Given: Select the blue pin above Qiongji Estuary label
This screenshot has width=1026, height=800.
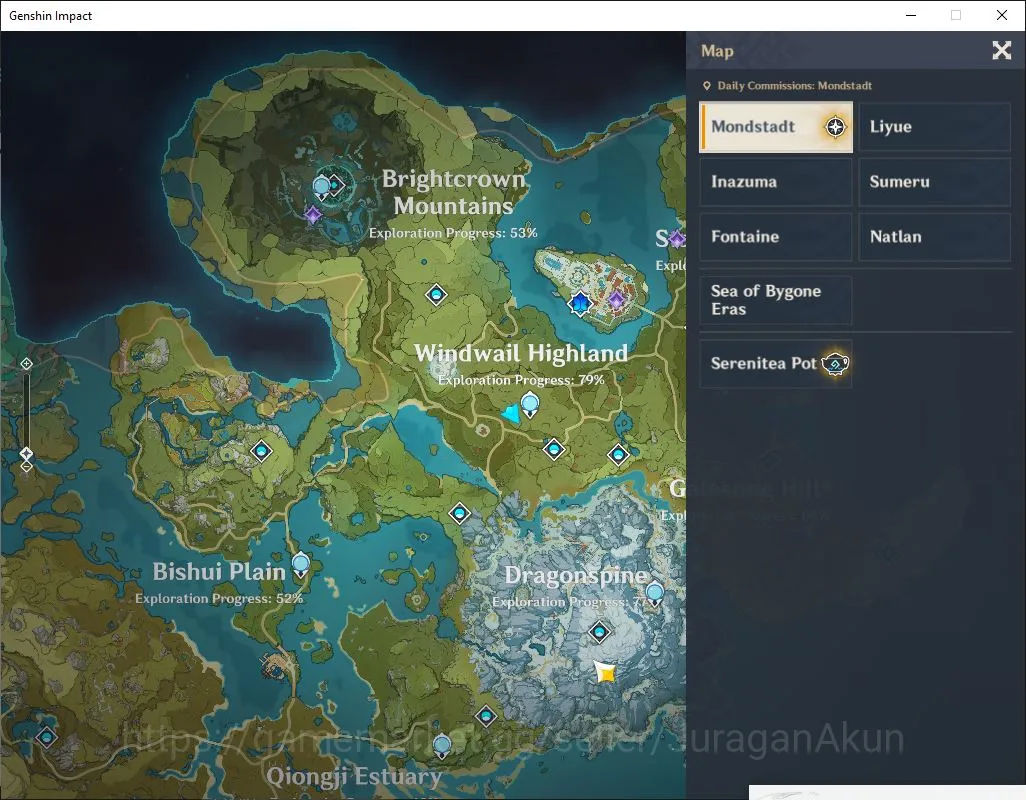Looking at the screenshot, I should point(442,746).
